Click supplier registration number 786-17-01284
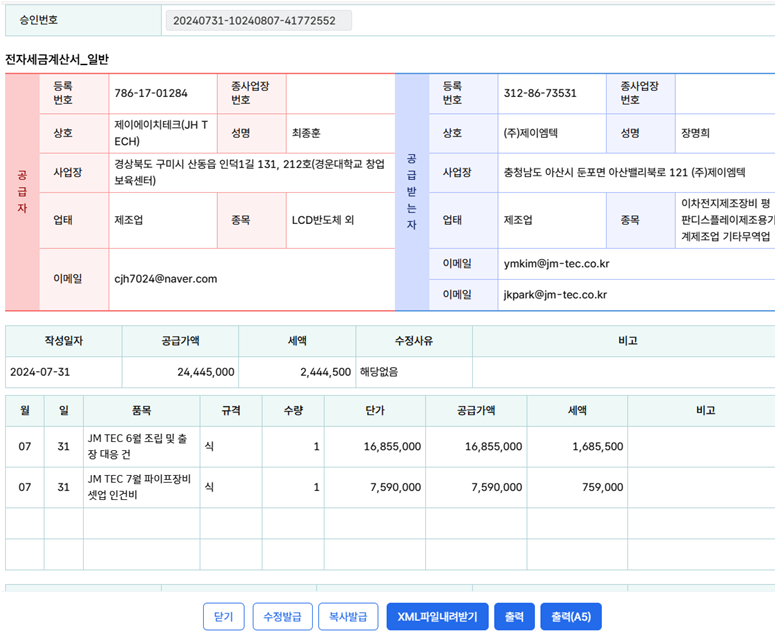The height and width of the screenshot is (641, 776). [151, 93]
